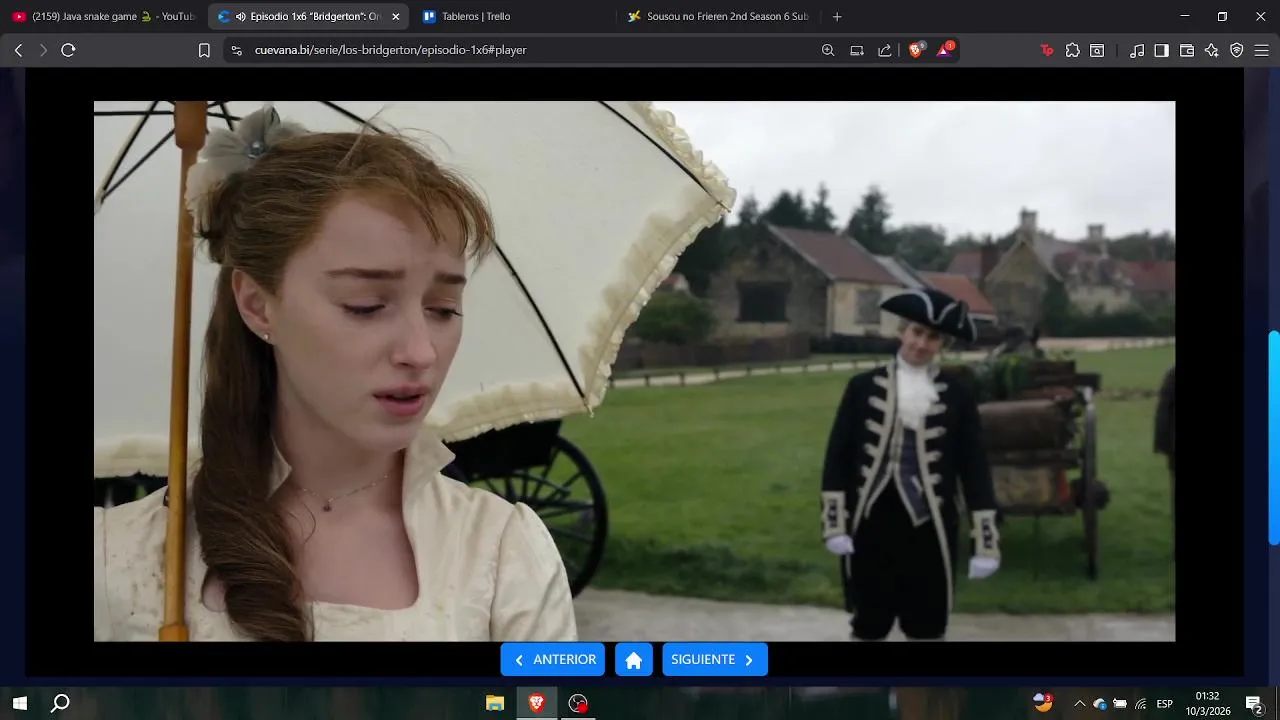1280x720 pixels.
Task: Open the Brave Wallet icon
Action: 1187,50
